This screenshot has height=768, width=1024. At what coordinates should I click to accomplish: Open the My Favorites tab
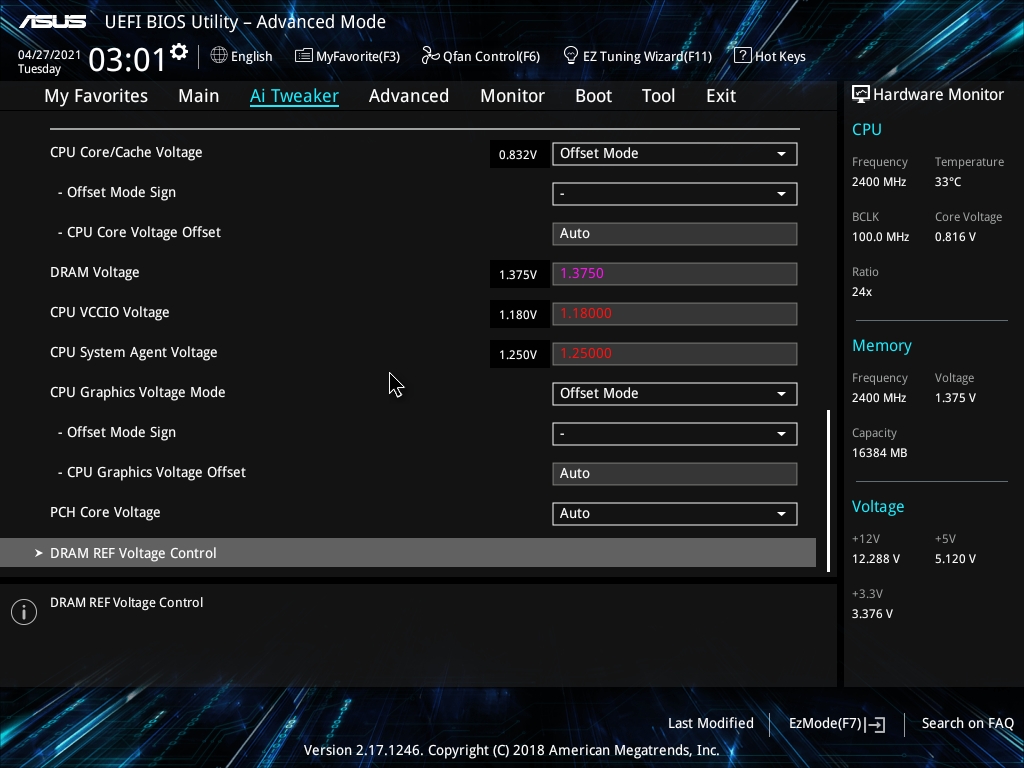coord(96,96)
